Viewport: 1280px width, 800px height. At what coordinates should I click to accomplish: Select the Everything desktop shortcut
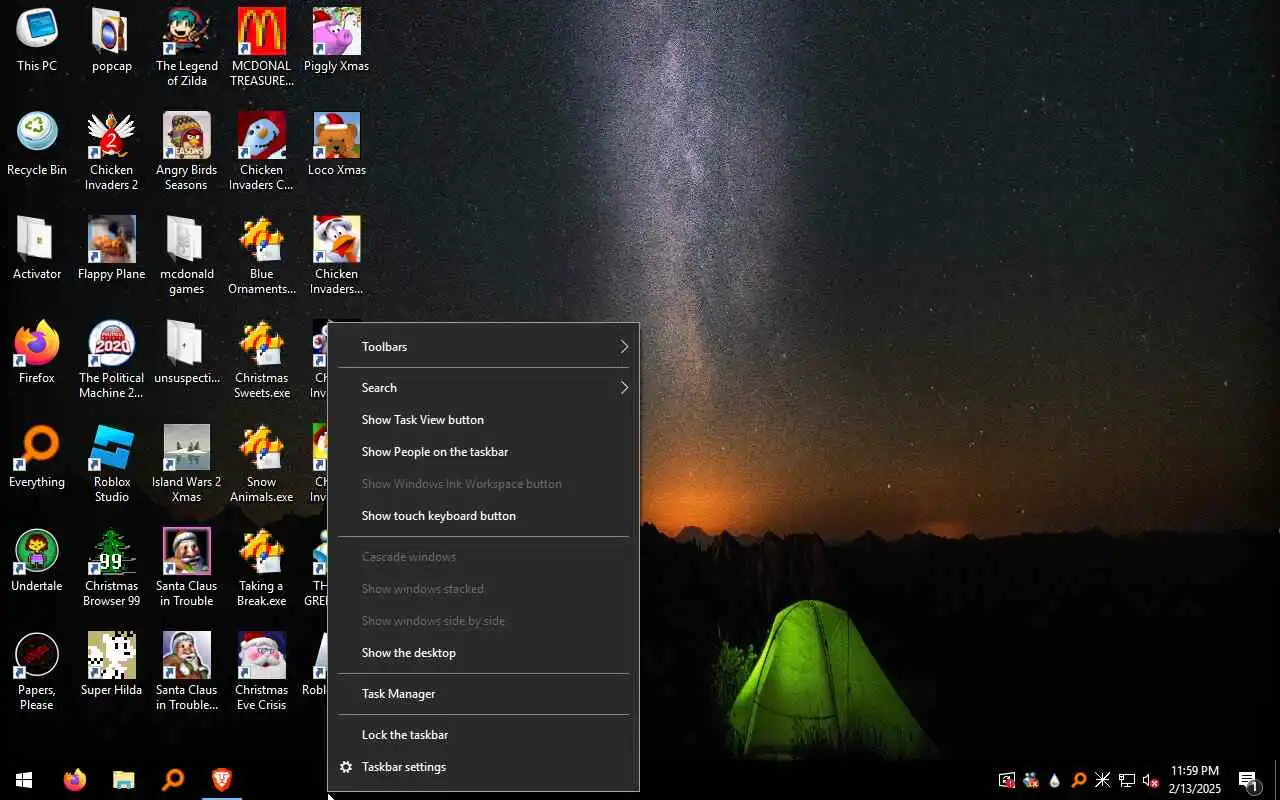(x=37, y=457)
